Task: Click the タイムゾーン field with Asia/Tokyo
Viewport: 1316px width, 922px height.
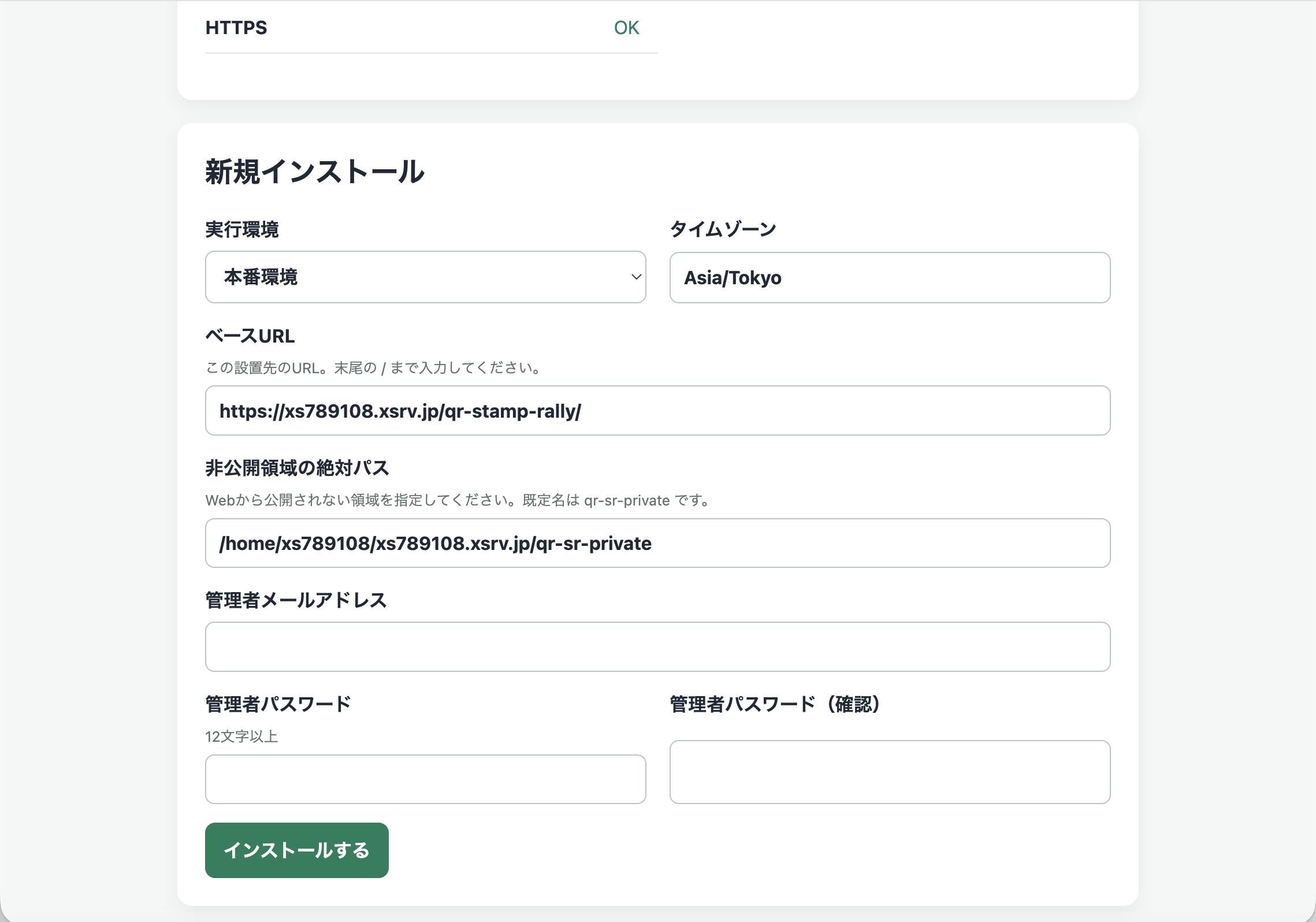Action: click(890, 278)
